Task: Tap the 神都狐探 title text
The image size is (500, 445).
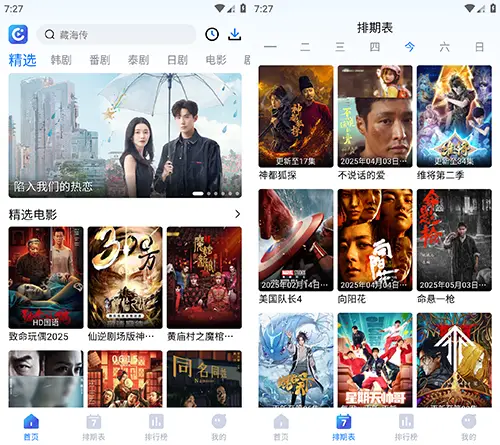Action: [278, 175]
